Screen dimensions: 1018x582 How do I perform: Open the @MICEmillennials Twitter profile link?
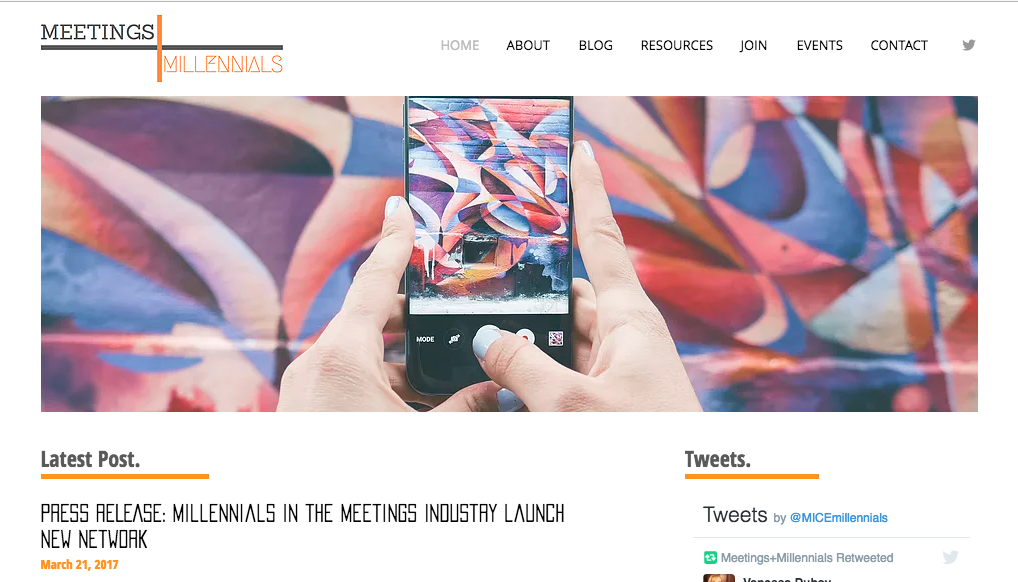[838, 518]
